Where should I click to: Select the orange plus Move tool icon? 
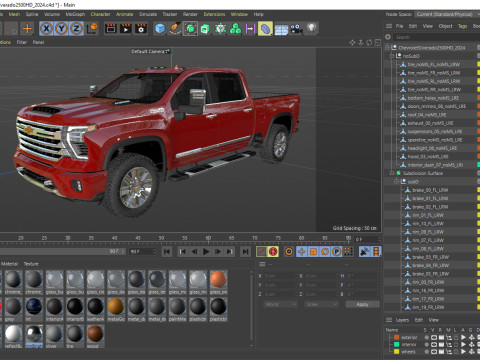[x=27, y=29]
